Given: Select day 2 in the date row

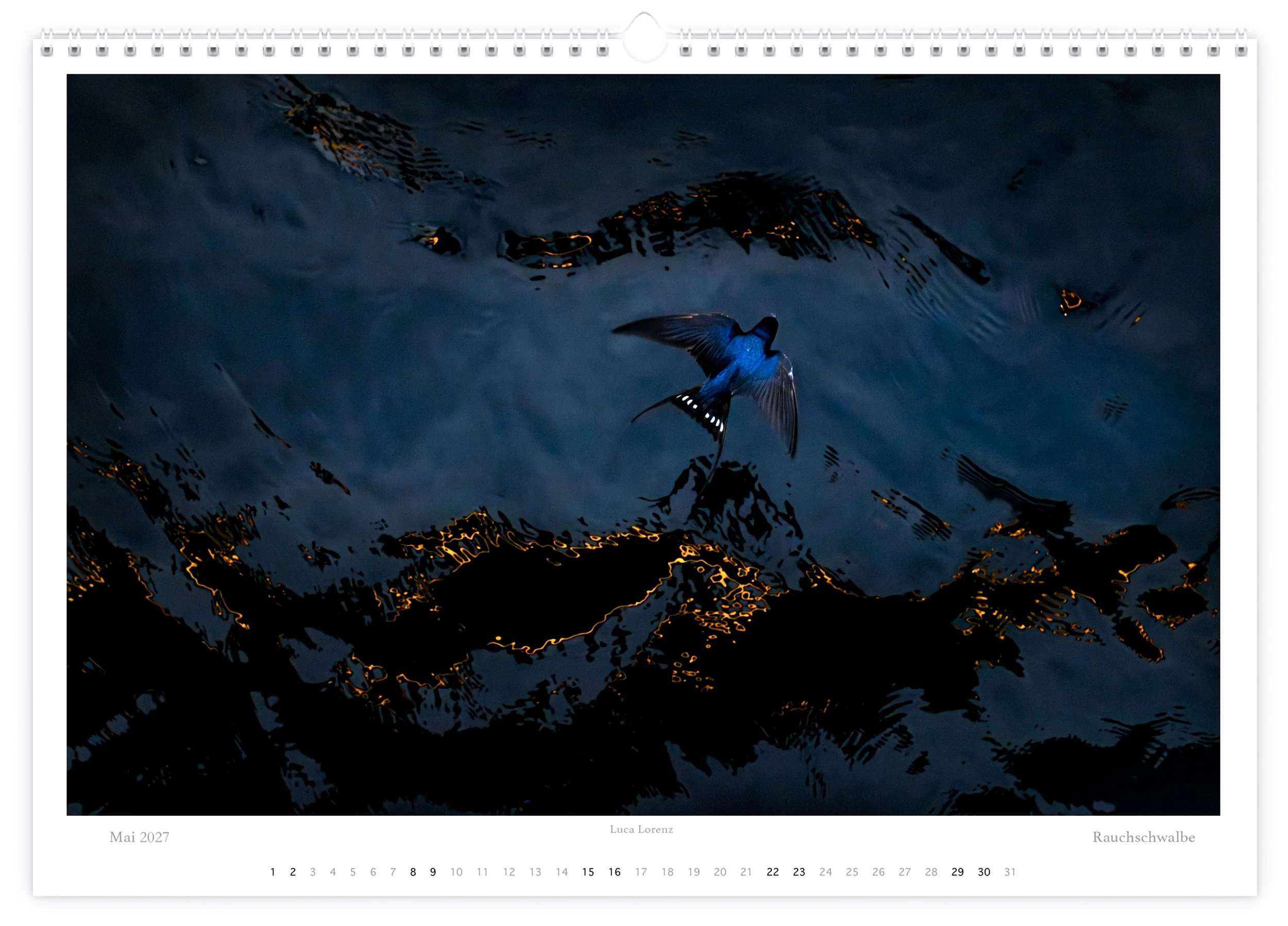Looking at the screenshot, I should (293, 871).
